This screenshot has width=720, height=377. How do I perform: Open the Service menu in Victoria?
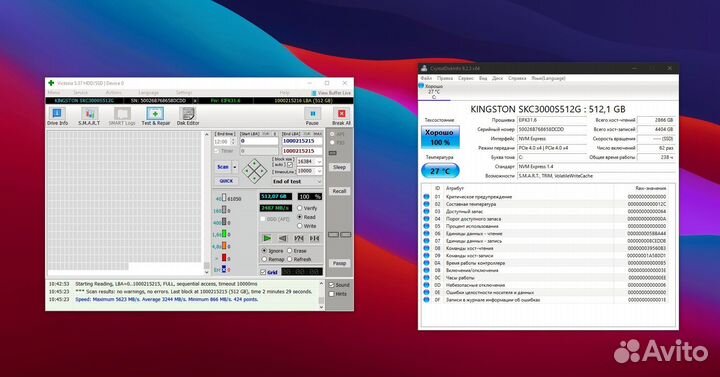tap(80, 93)
